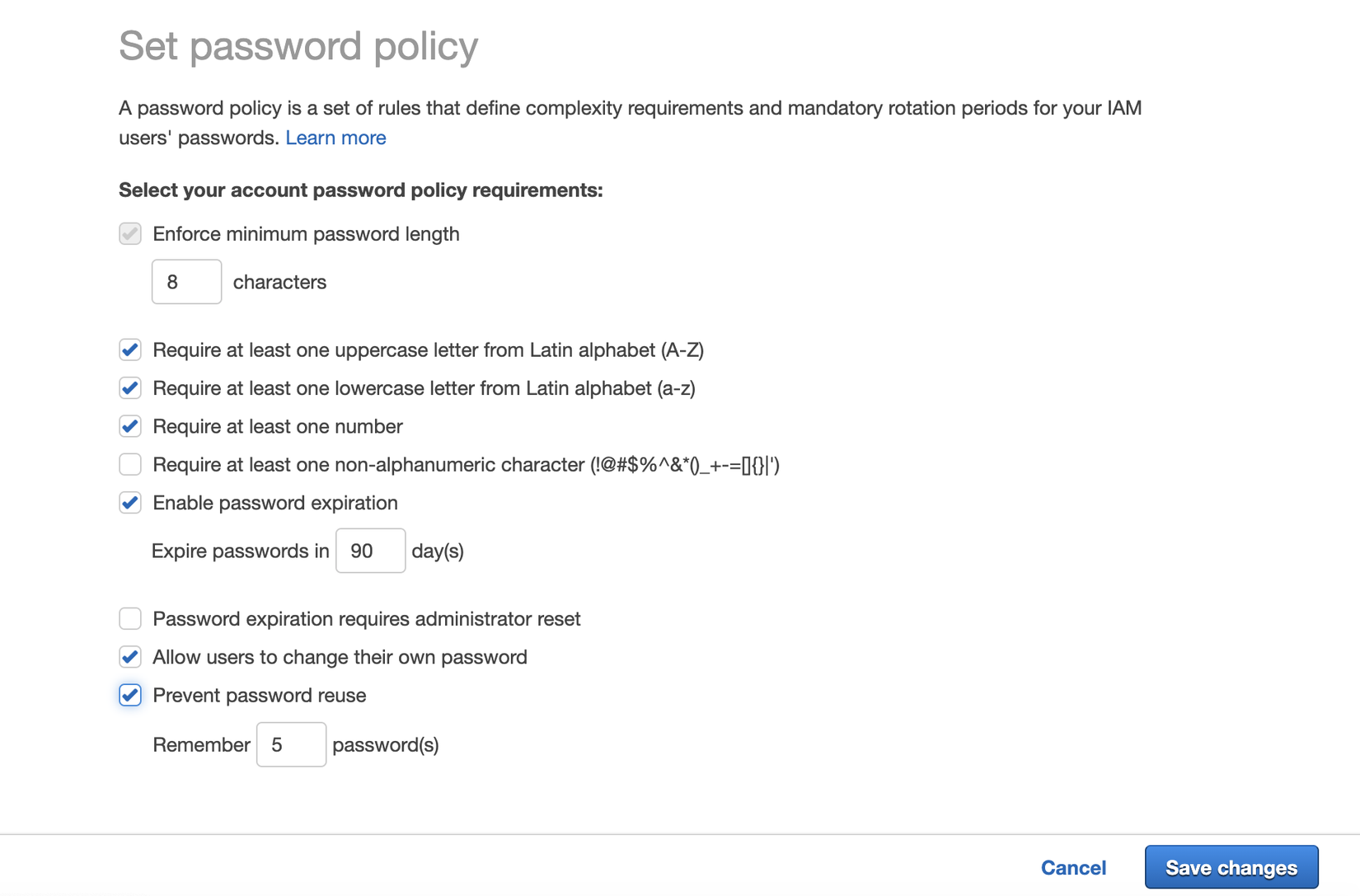Disable require at least one number

tap(130, 426)
